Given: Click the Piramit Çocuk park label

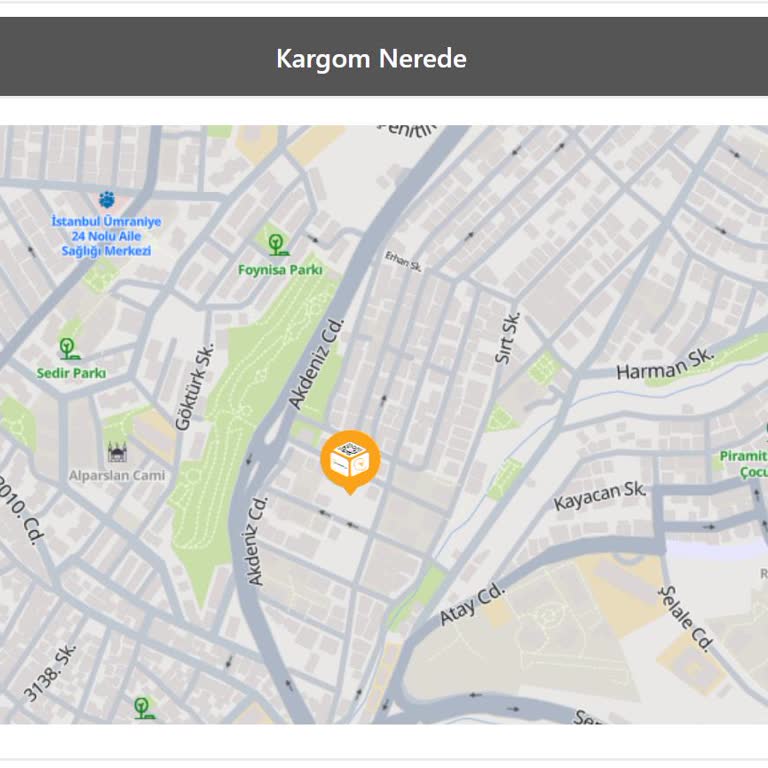Looking at the screenshot, I should tap(744, 464).
